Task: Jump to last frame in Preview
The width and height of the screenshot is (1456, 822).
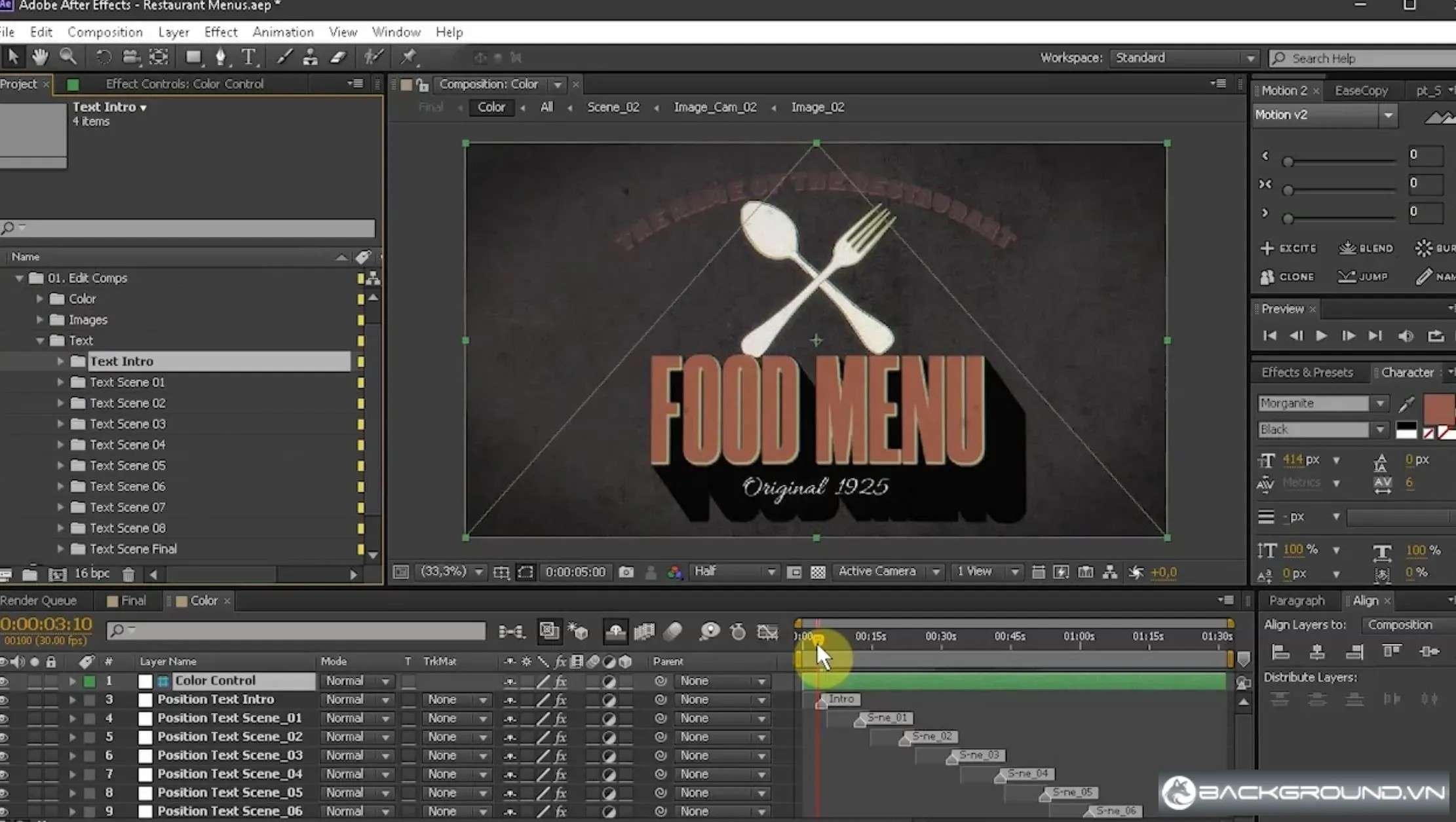Action: tap(1375, 336)
